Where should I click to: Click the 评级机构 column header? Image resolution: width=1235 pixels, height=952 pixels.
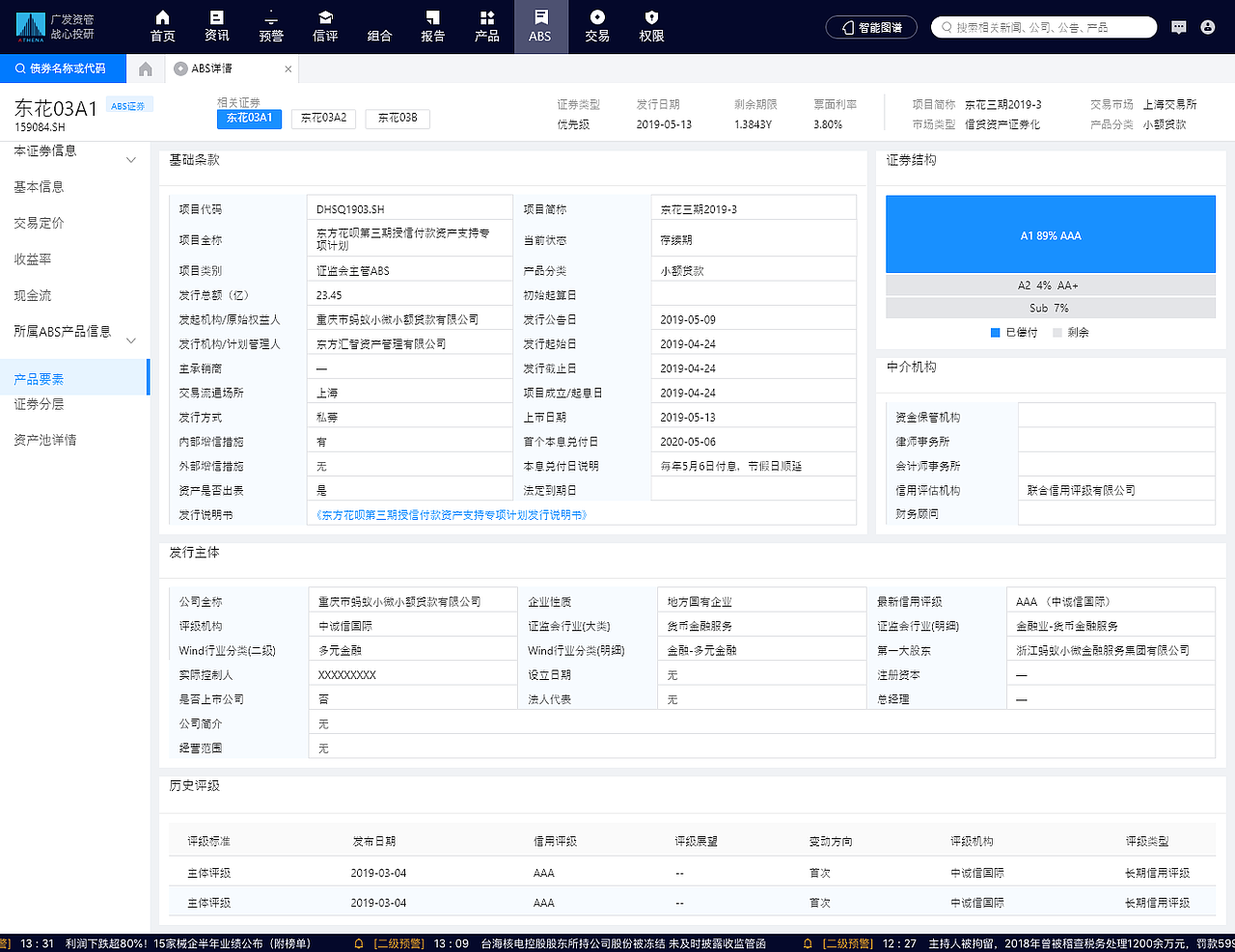click(972, 842)
